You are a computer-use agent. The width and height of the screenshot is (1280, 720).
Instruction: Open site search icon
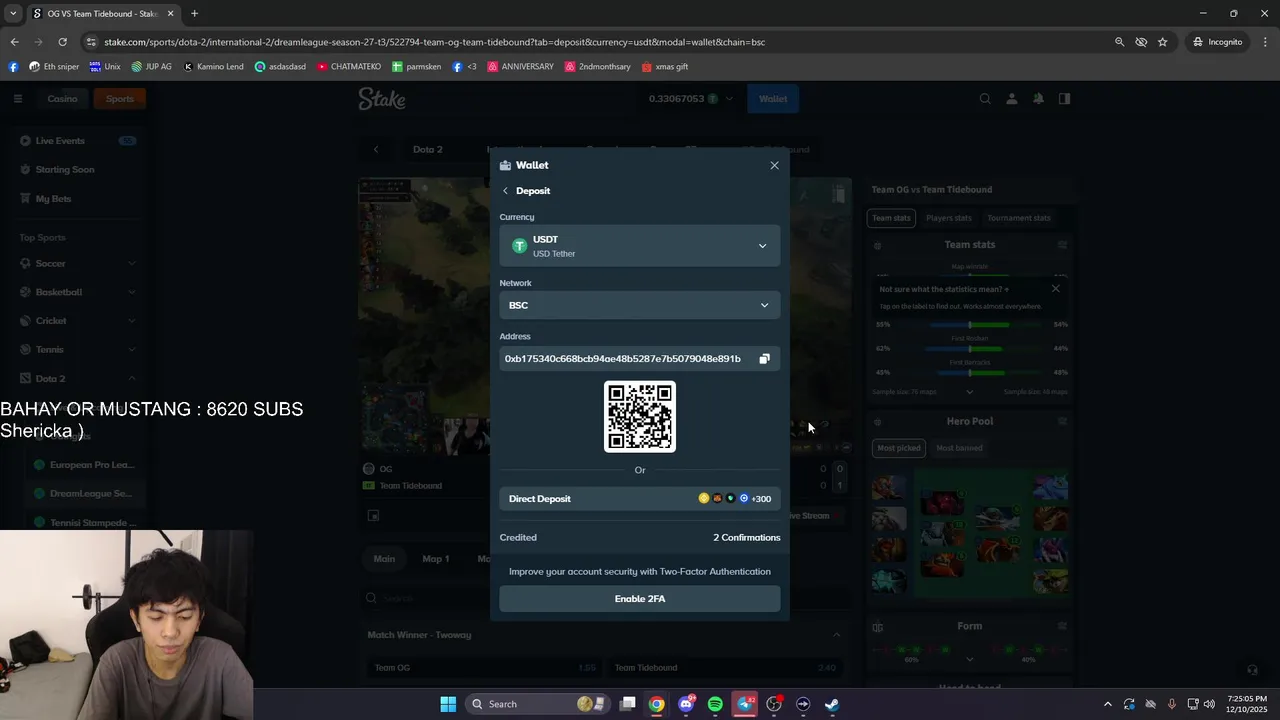click(985, 99)
